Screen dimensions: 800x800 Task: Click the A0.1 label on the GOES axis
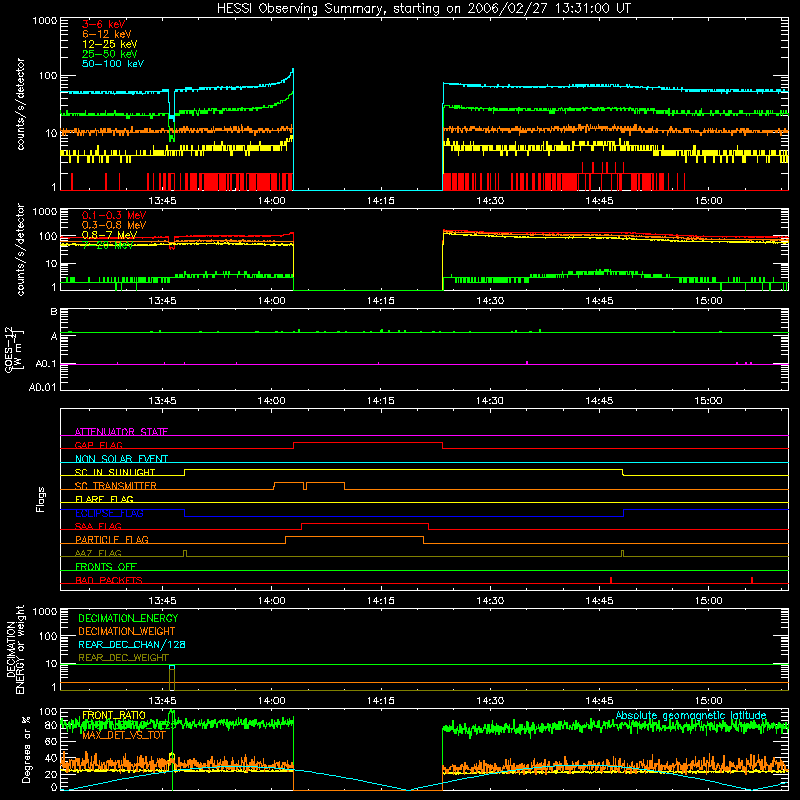(x=45, y=364)
